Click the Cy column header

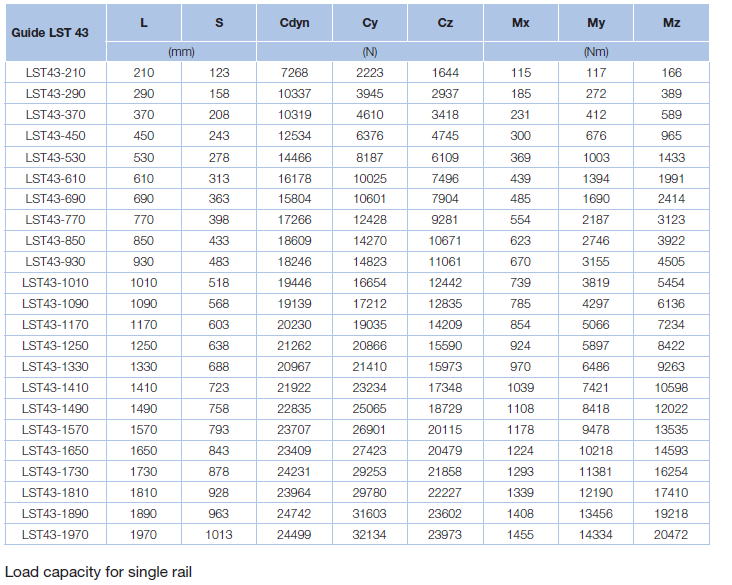coord(370,22)
